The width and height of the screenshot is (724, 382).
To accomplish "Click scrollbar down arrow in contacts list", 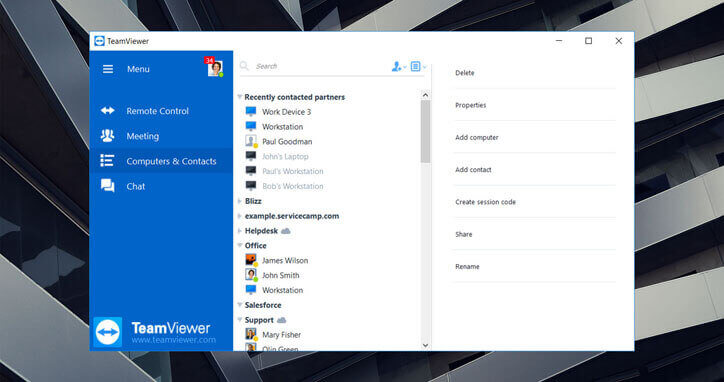I will pyautogui.click(x=425, y=346).
